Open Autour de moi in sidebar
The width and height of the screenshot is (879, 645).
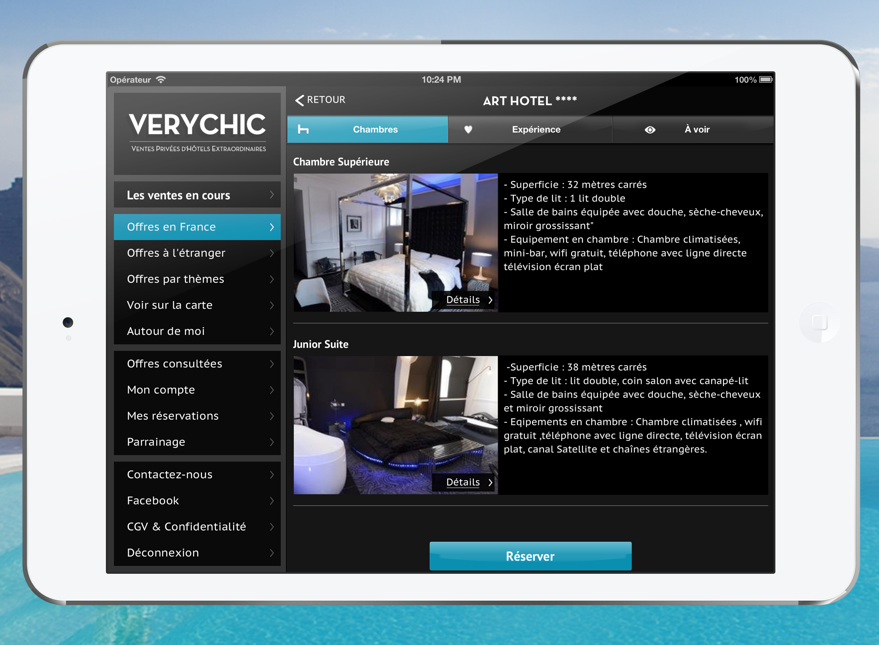(197, 331)
